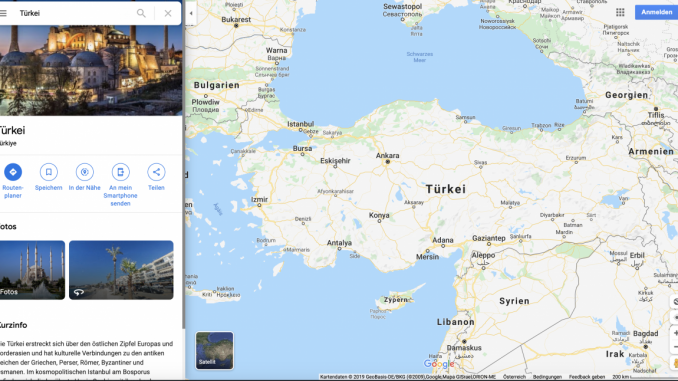Click the Zypern island label
The image size is (678, 381).
click(396, 300)
